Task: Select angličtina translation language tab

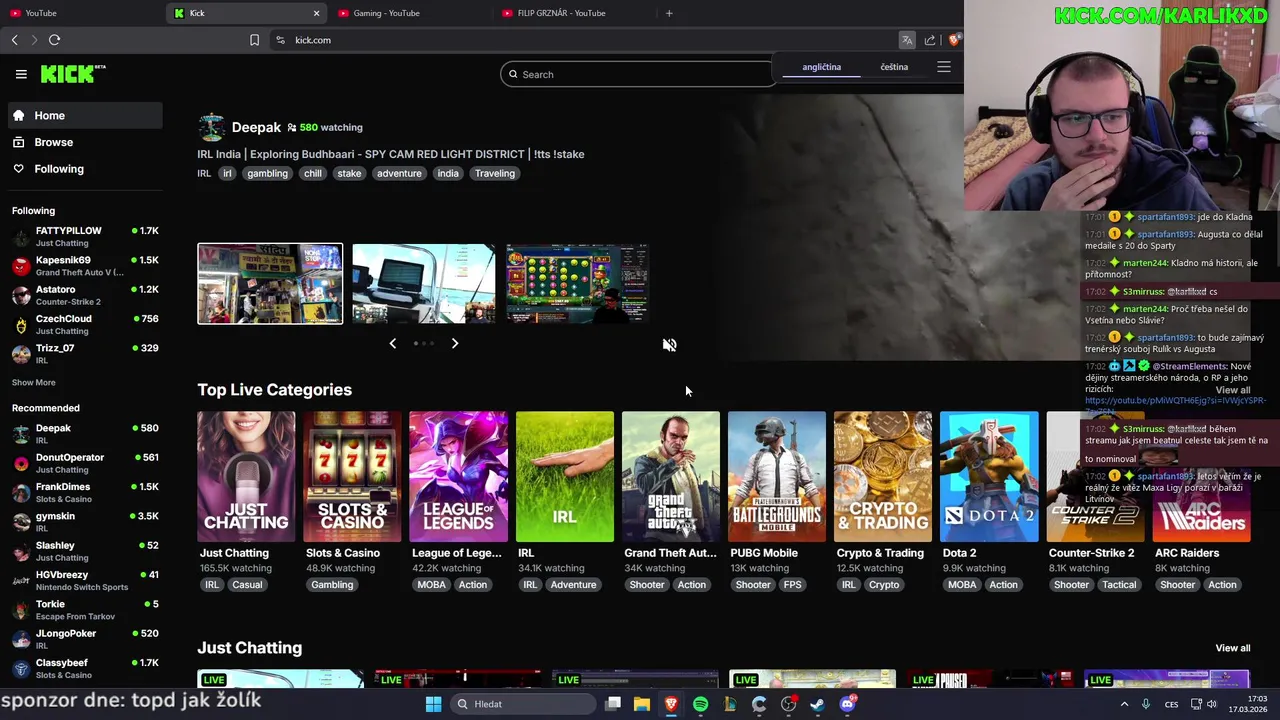Action: pos(821,67)
